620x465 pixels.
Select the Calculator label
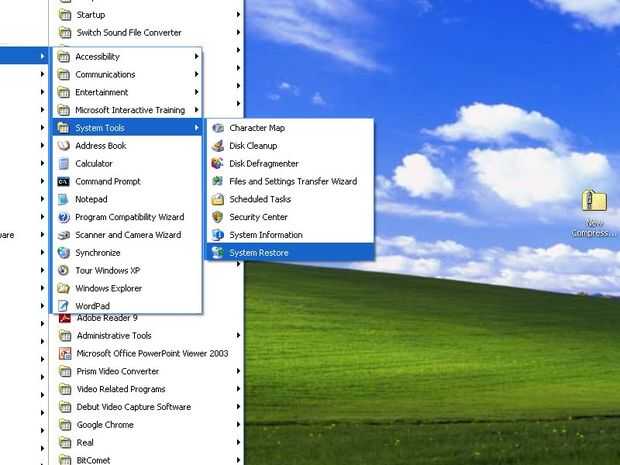[94, 164]
